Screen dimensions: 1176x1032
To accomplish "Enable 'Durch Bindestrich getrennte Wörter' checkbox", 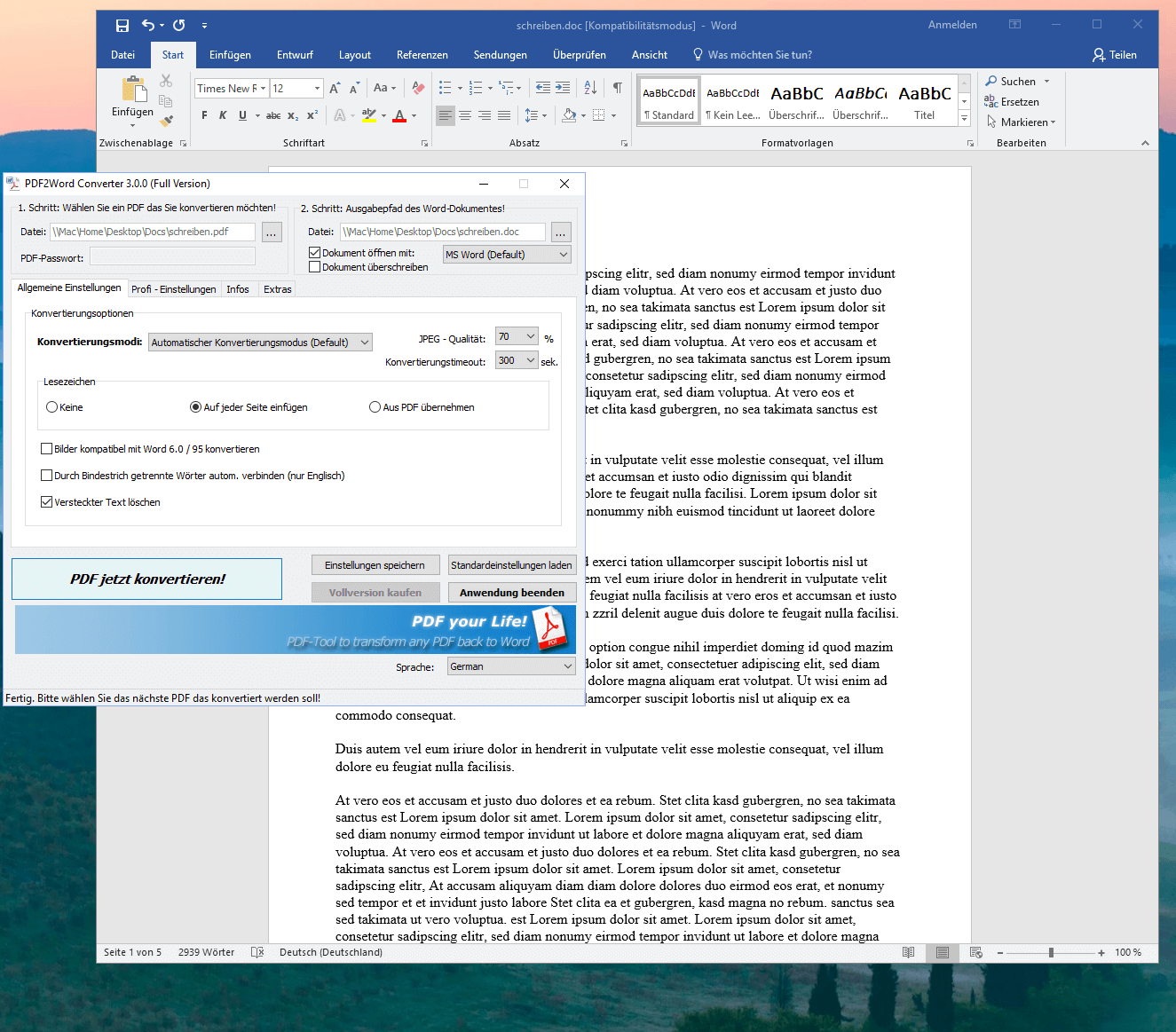I will point(46,476).
